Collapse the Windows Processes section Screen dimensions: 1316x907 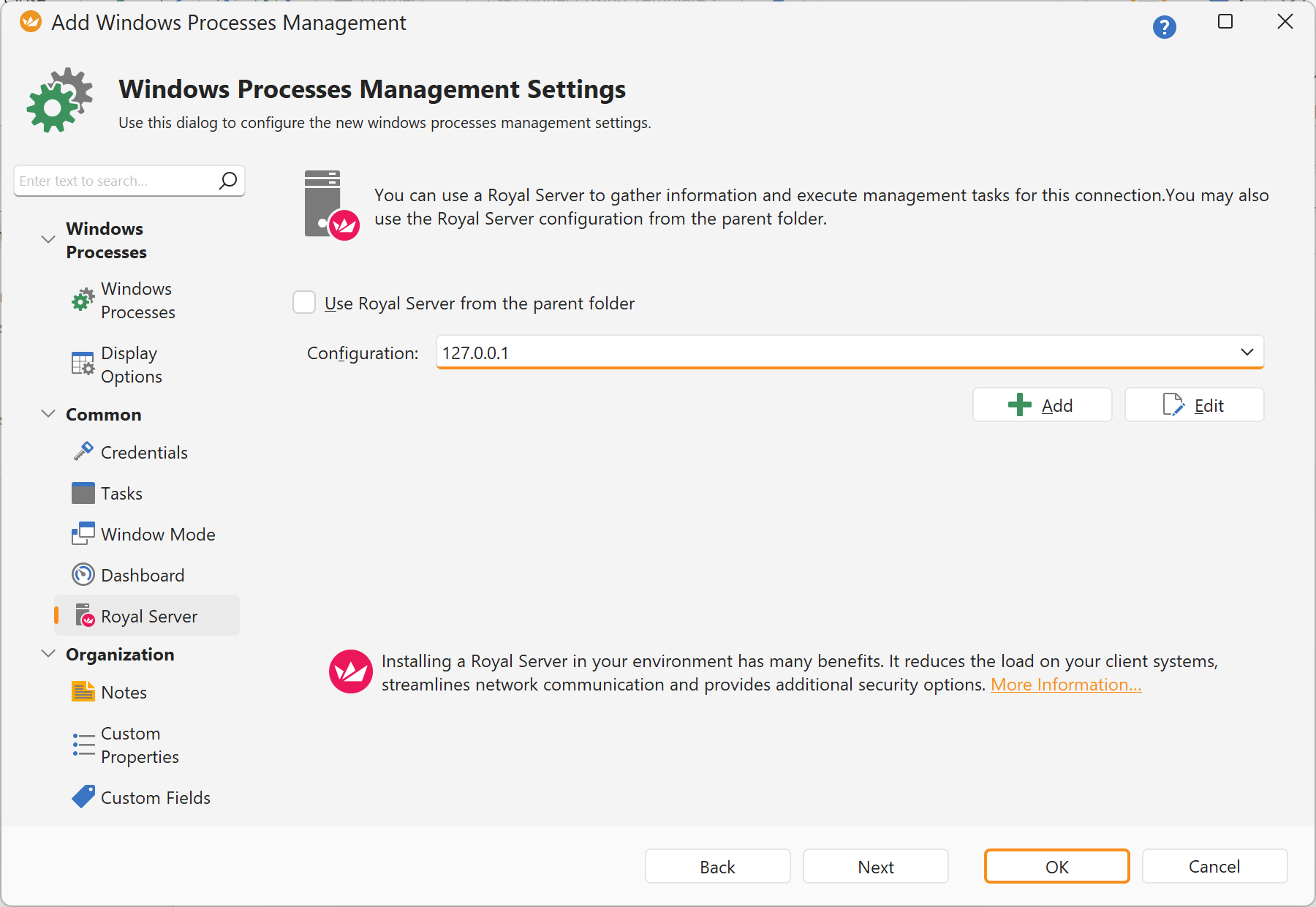[x=48, y=239]
